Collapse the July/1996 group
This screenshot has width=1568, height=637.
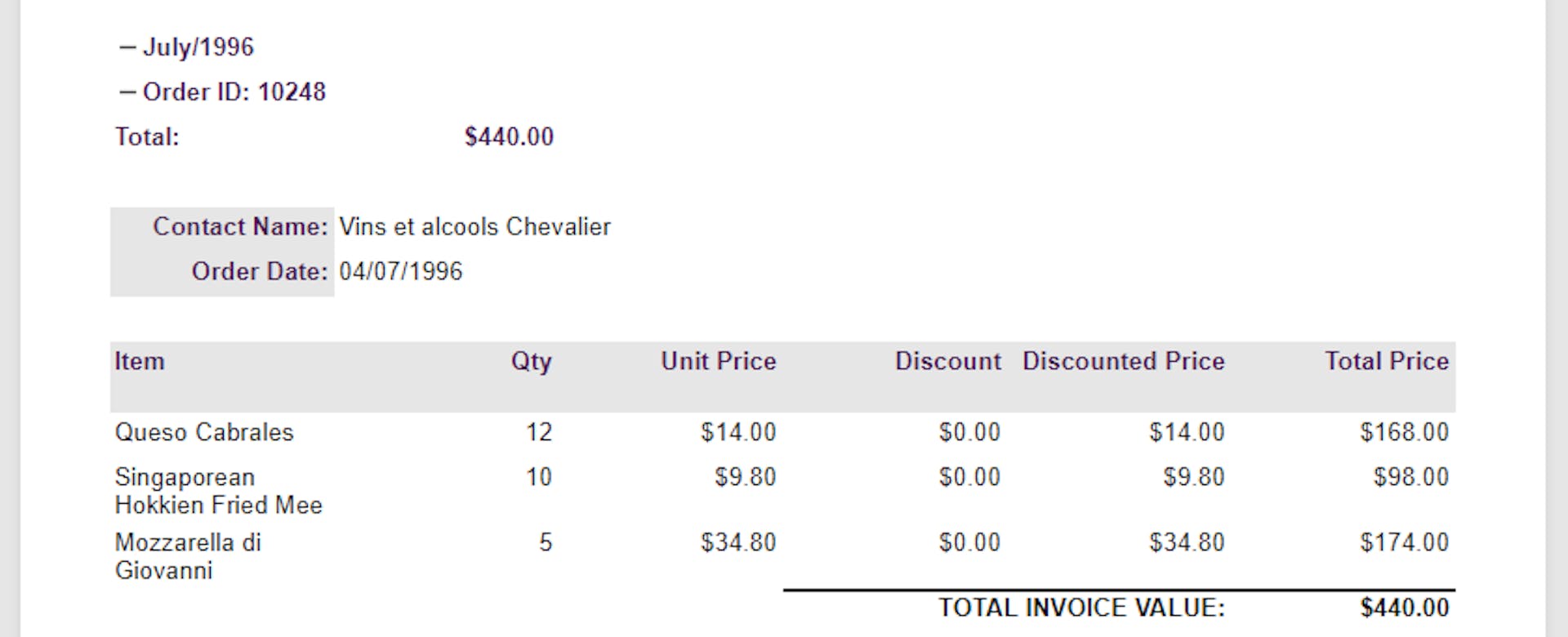(127, 47)
